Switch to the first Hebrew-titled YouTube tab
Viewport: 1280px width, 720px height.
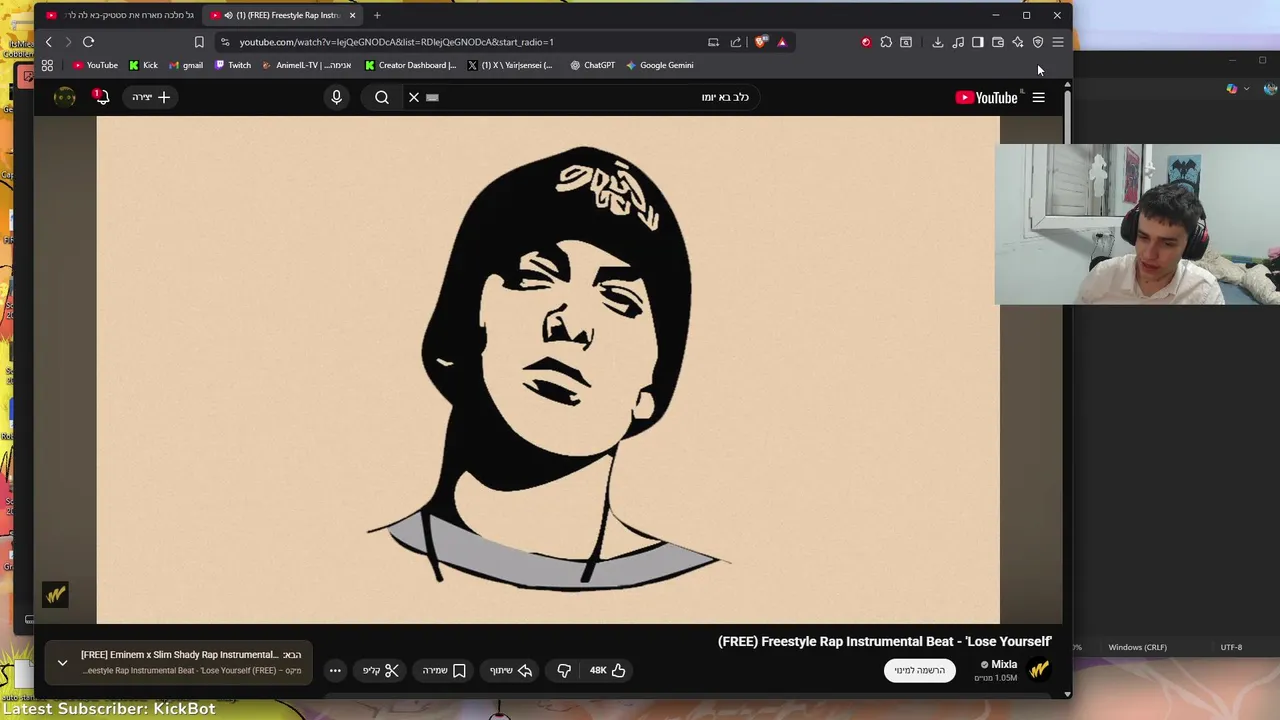120,15
